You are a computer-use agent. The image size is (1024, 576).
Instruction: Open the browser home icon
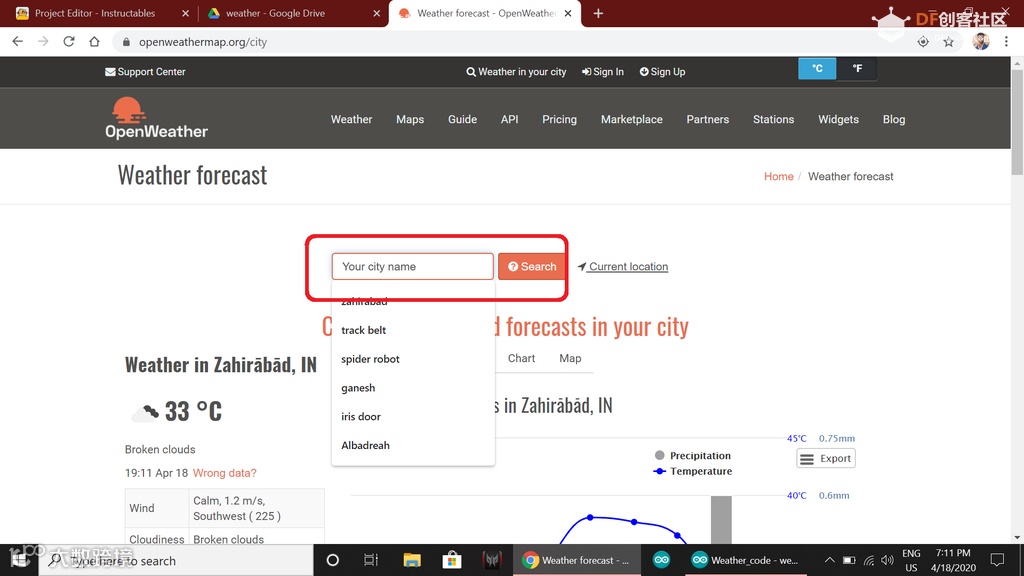pyautogui.click(x=94, y=42)
